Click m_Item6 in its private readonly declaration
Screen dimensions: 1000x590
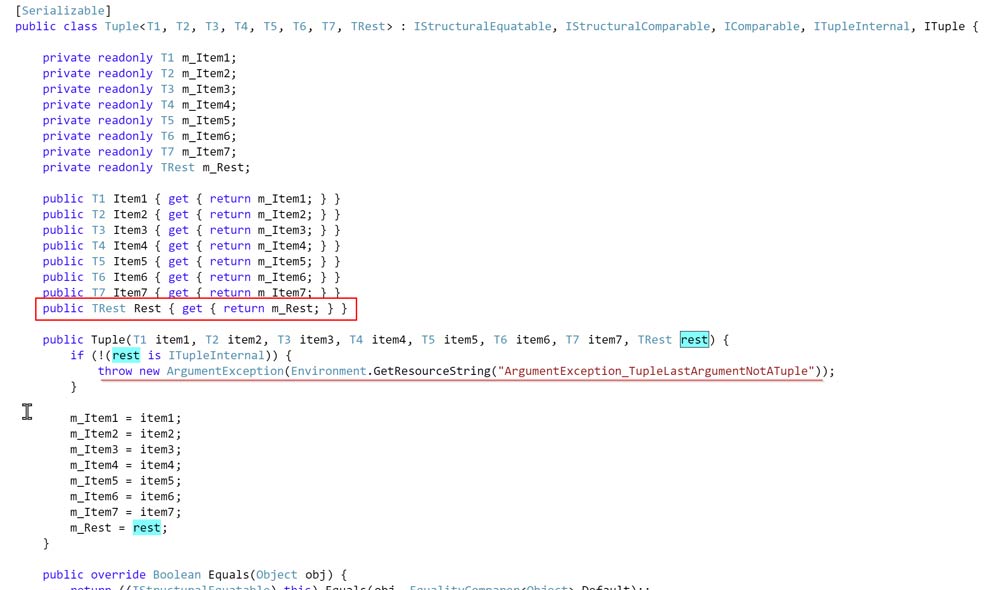click(205, 136)
